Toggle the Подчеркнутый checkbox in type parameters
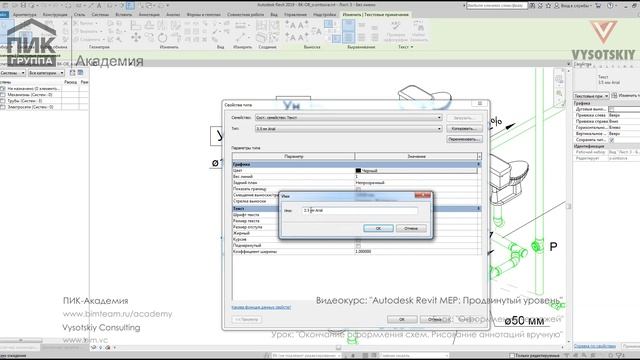The image size is (640, 360). [x=358, y=245]
